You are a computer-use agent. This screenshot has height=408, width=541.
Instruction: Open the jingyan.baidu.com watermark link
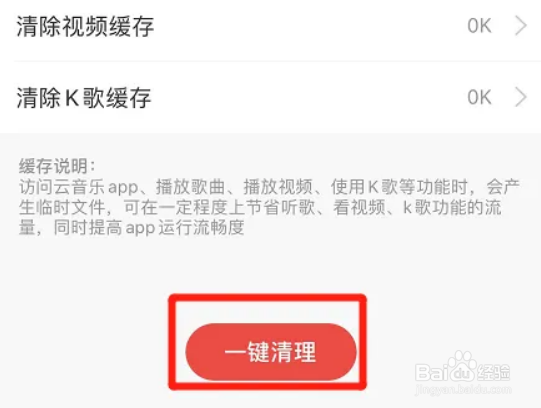pyautogui.click(x=463, y=390)
